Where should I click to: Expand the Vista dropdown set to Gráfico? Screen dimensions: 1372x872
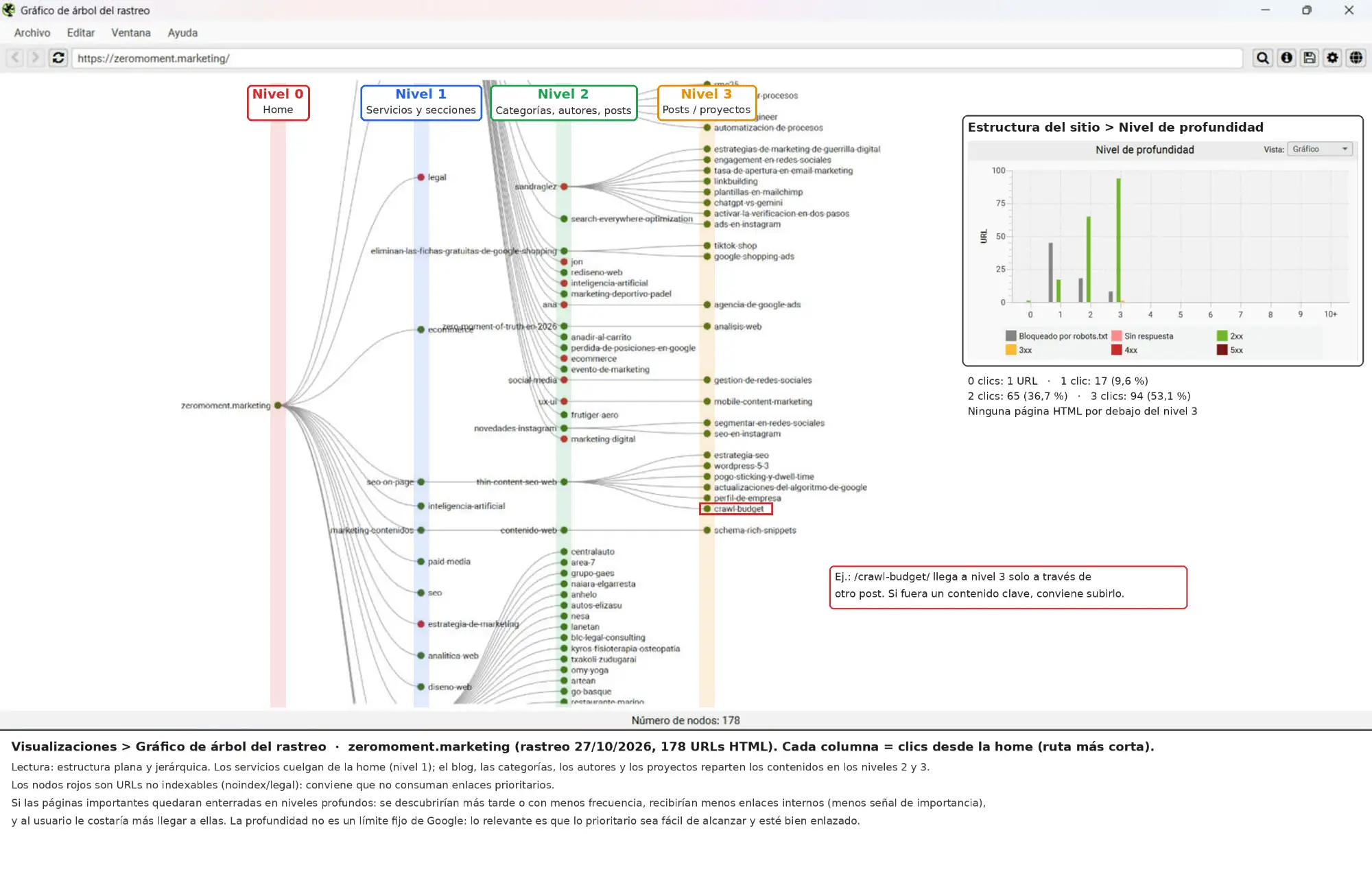coord(1320,149)
